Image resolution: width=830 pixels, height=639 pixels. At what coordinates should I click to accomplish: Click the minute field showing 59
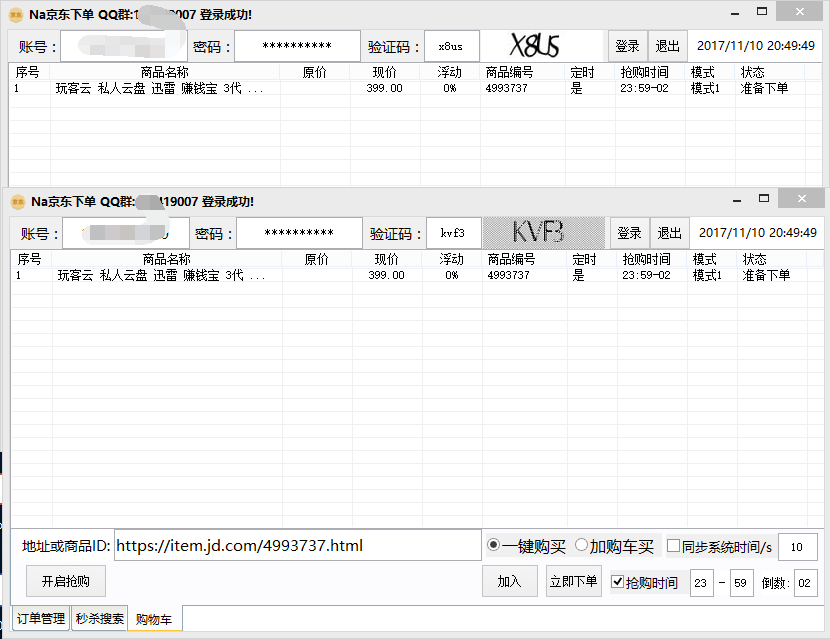tap(741, 583)
